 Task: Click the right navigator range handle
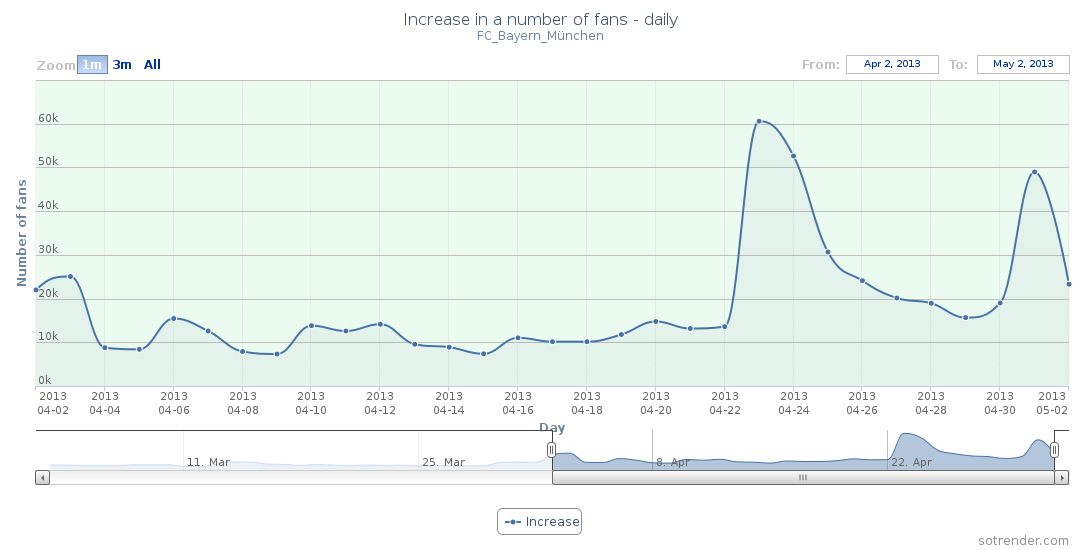pyautogui.click(x=1054, y=451)
